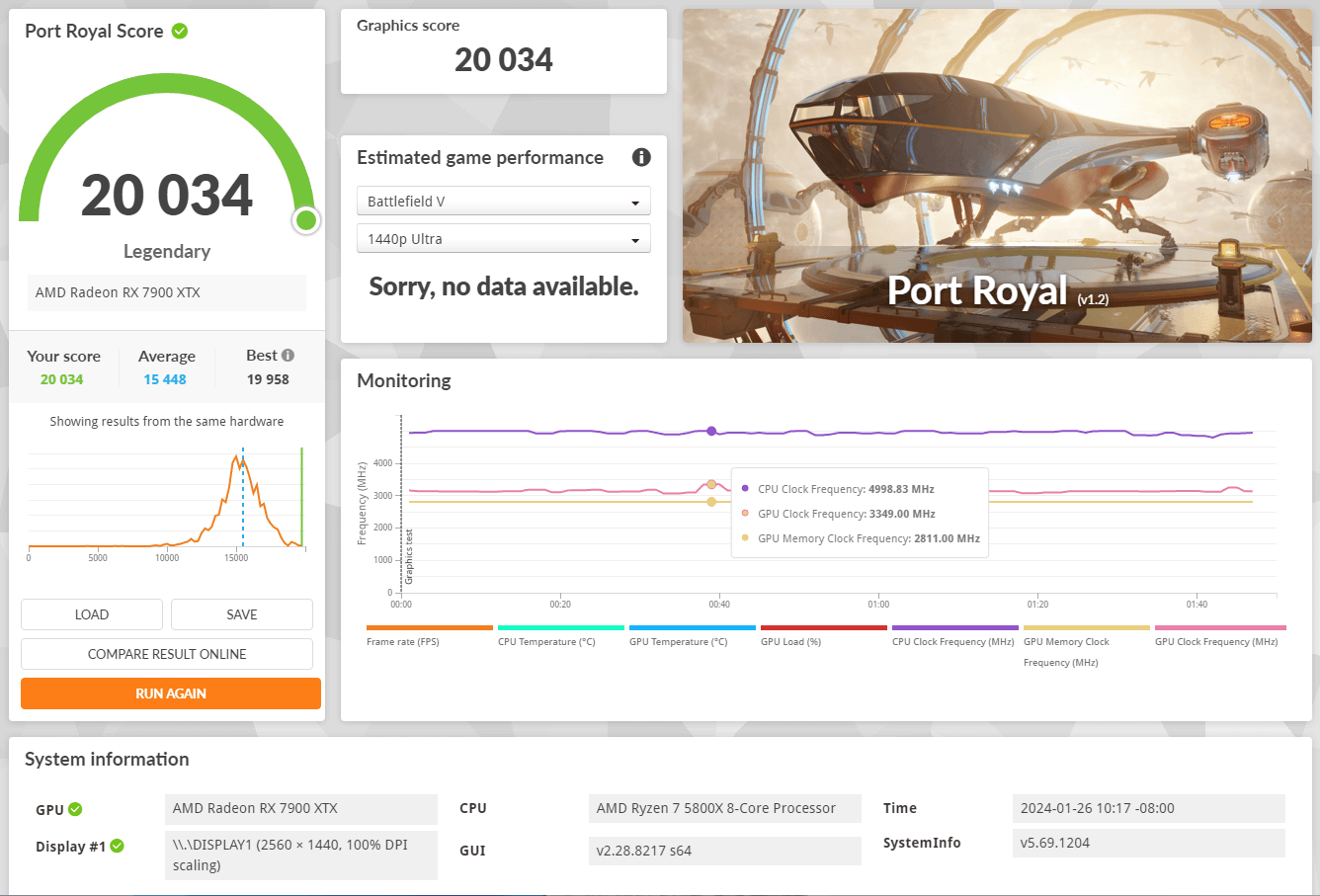1320x896 pixels.
Task: Open the 1440p Ultra resolution dropdown
Action: point(503,239)
